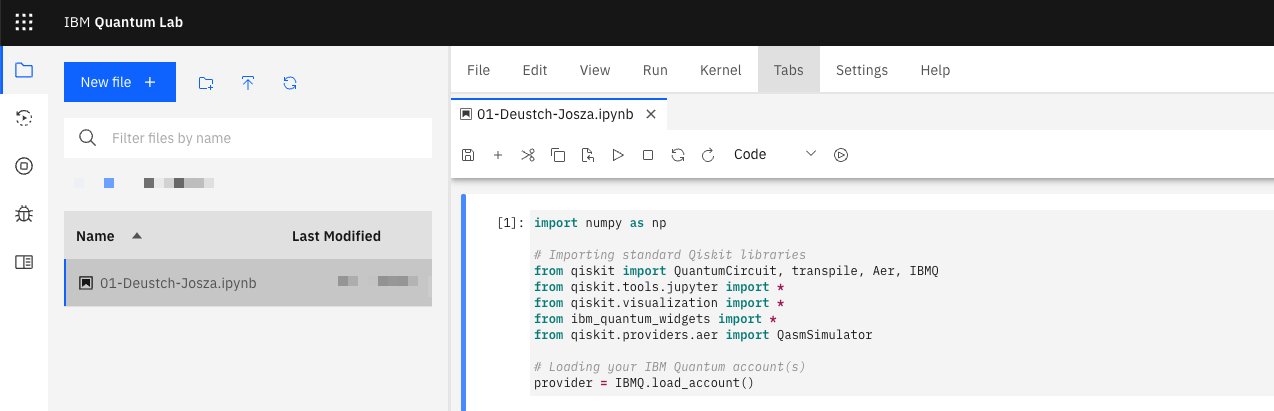
Task: Open the debugger bug sidebar panel
Action: [x=24, y=214]
